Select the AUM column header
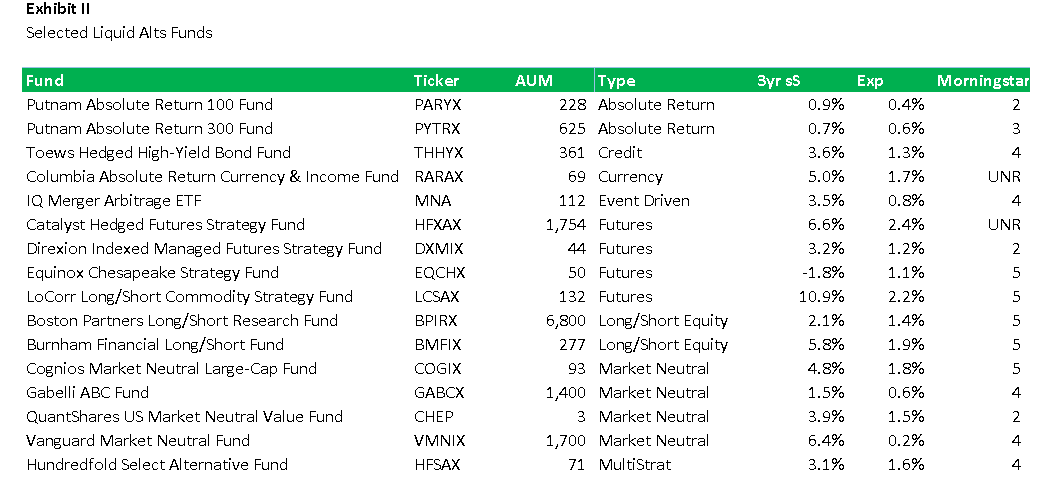The width and height of the screenshot is (1057, 499). pyautogui.click(x=533, y=81)
